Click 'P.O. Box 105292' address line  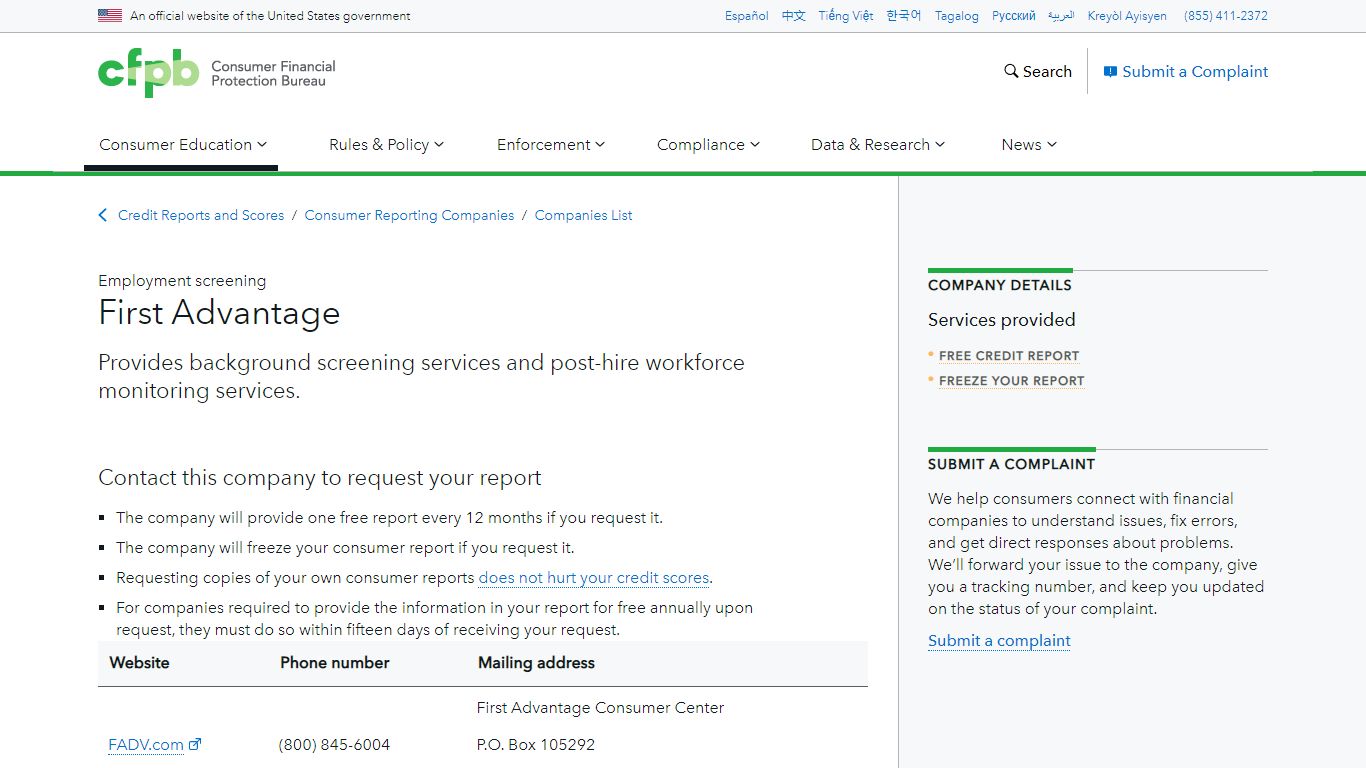pos(535,745)
